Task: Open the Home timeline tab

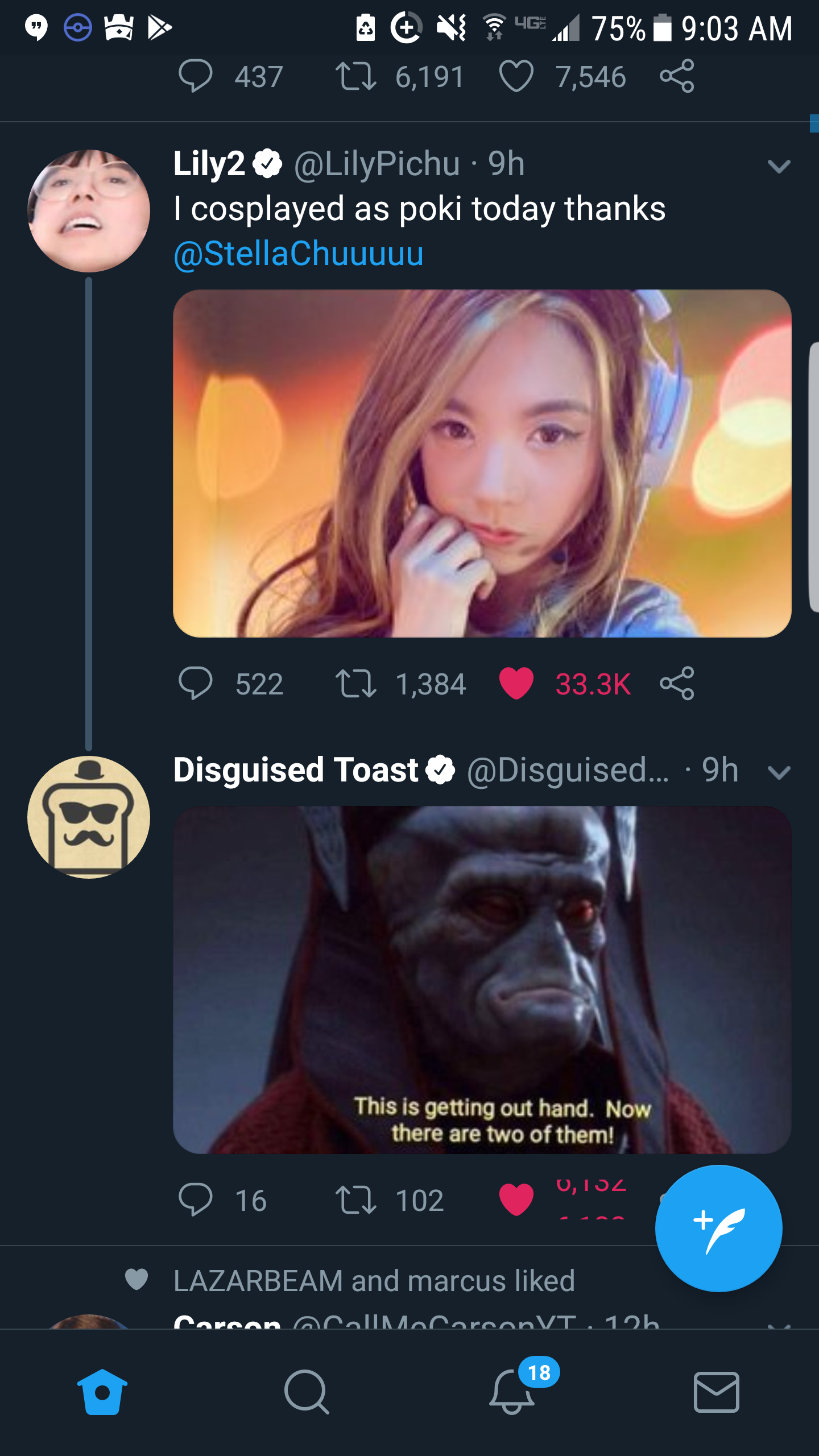Action: pos(102,1392)
